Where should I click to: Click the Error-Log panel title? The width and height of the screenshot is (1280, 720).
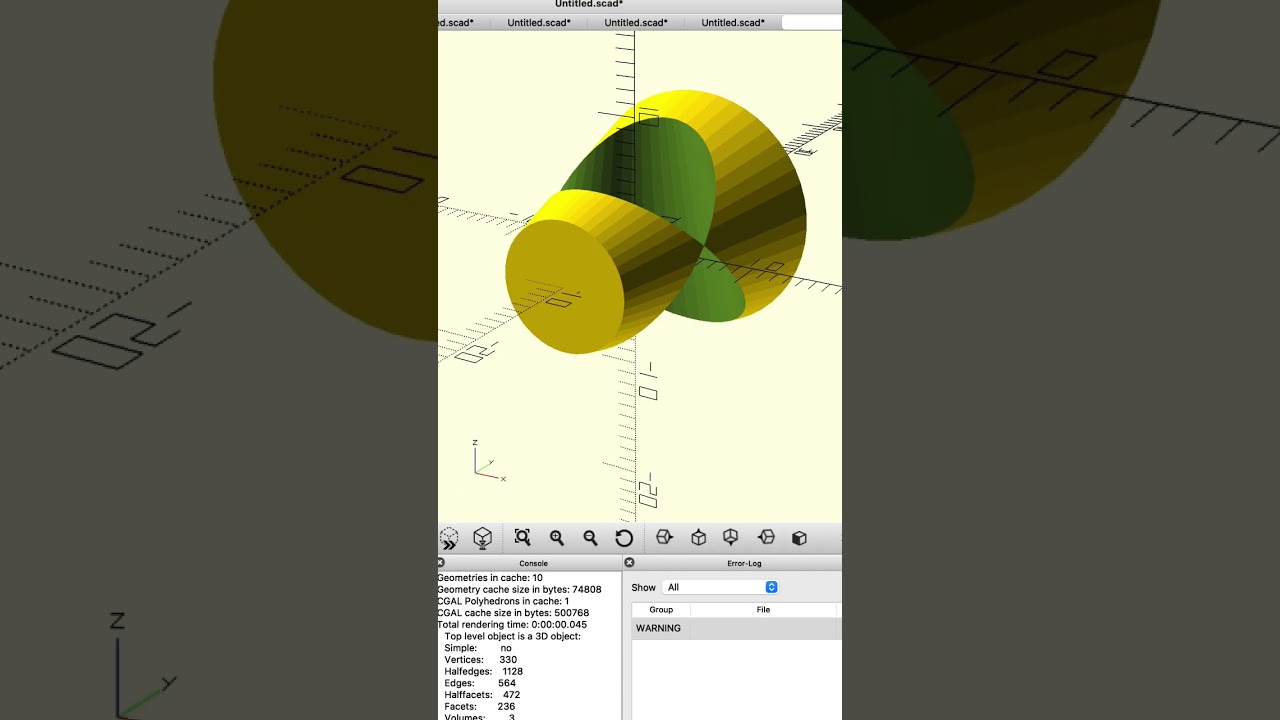click(x=744, y=563)
